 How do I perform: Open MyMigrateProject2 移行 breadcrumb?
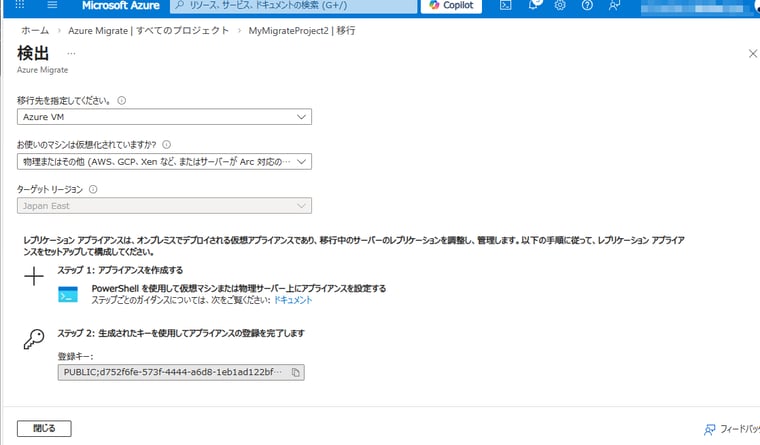[301, 31]
